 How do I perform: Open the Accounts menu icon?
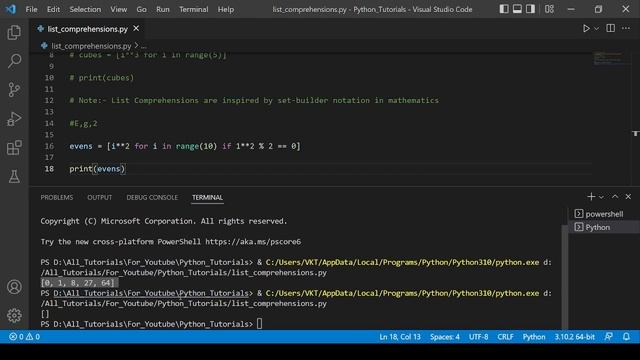tap(14, 287)
